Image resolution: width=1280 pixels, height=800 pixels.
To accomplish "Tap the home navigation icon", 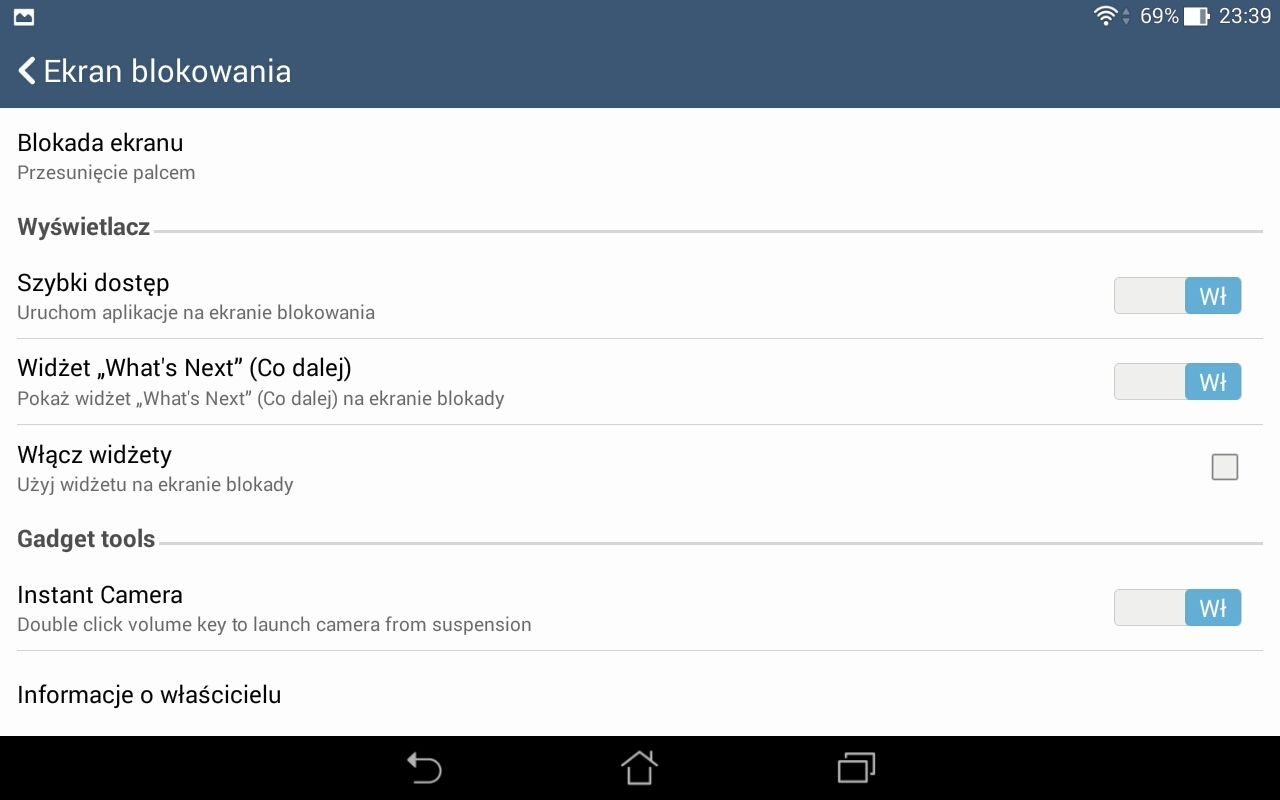I will pos(640,768).
